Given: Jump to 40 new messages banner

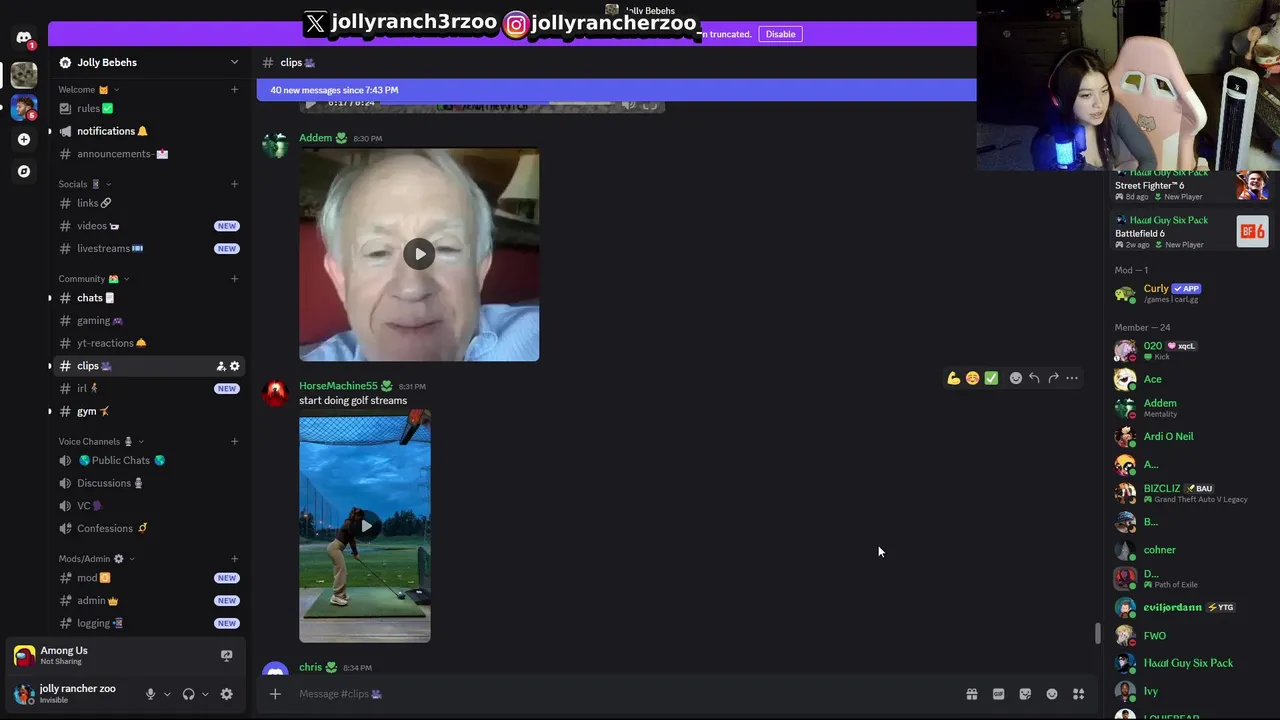Looking at the screenshot, I should click(x=616, y=90).
